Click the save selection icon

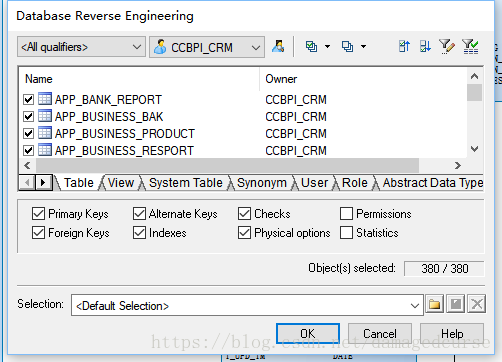coord(456,304)
